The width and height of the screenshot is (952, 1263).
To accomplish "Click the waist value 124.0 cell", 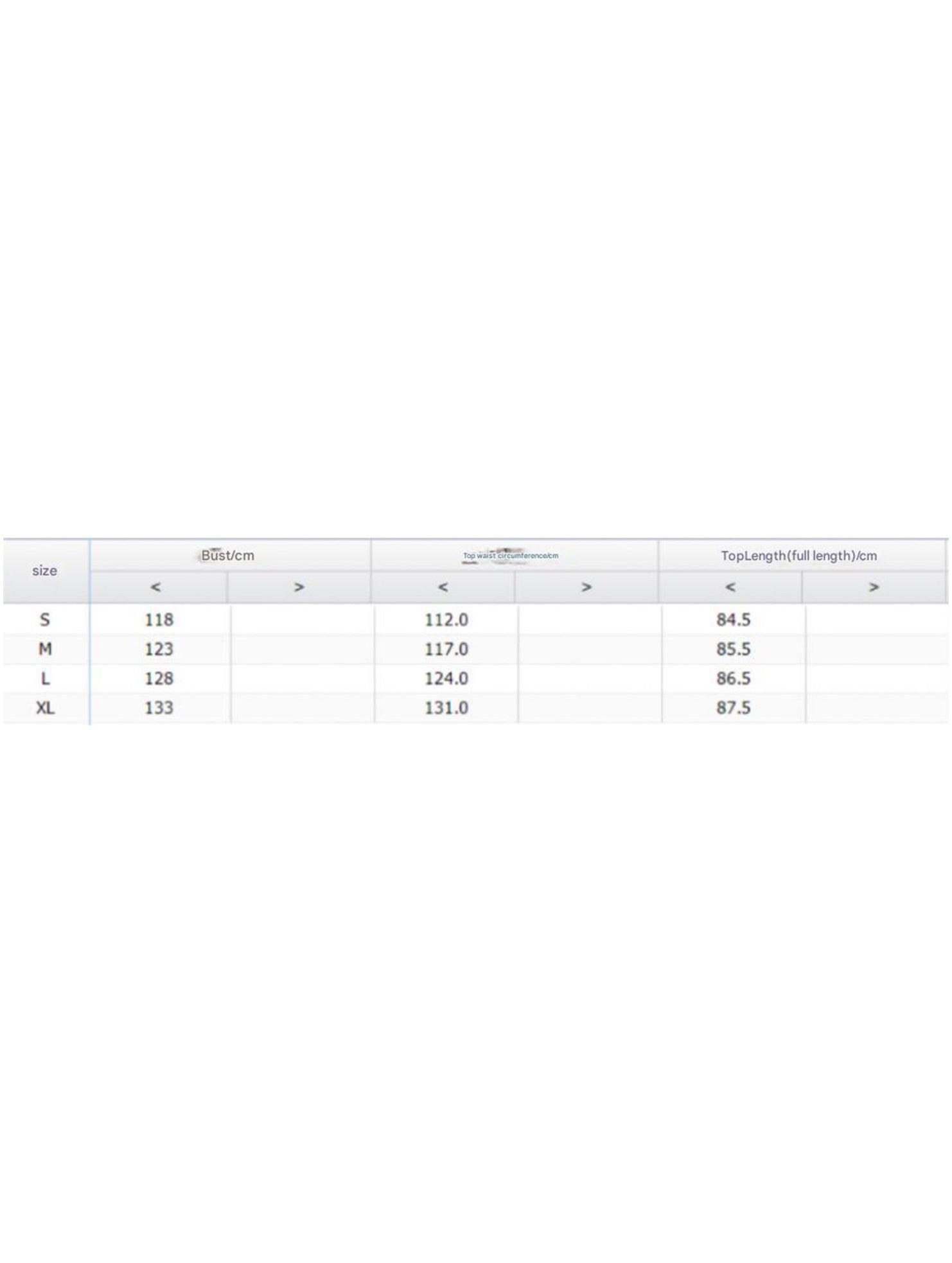I will point(446,679).
